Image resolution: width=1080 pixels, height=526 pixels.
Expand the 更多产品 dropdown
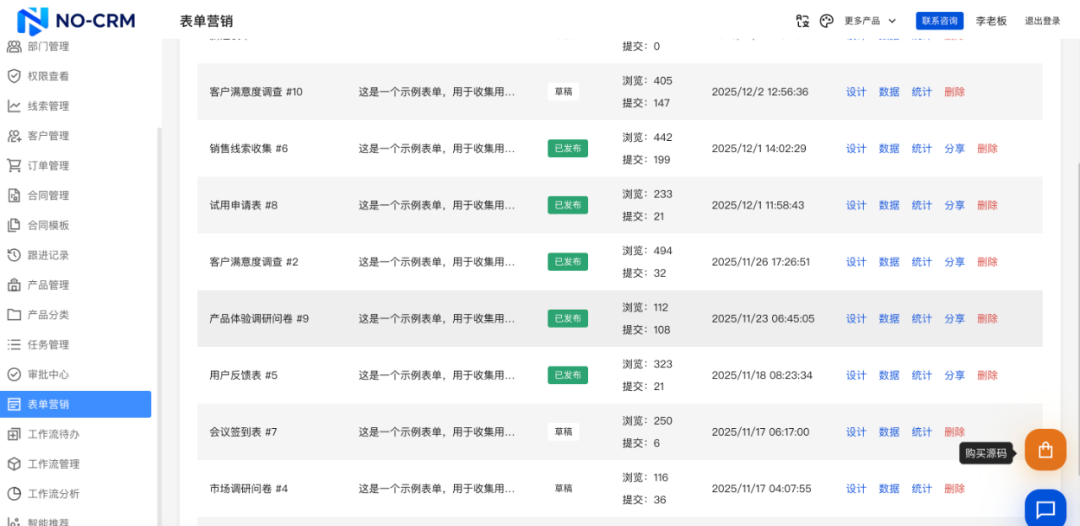point(870,21)
